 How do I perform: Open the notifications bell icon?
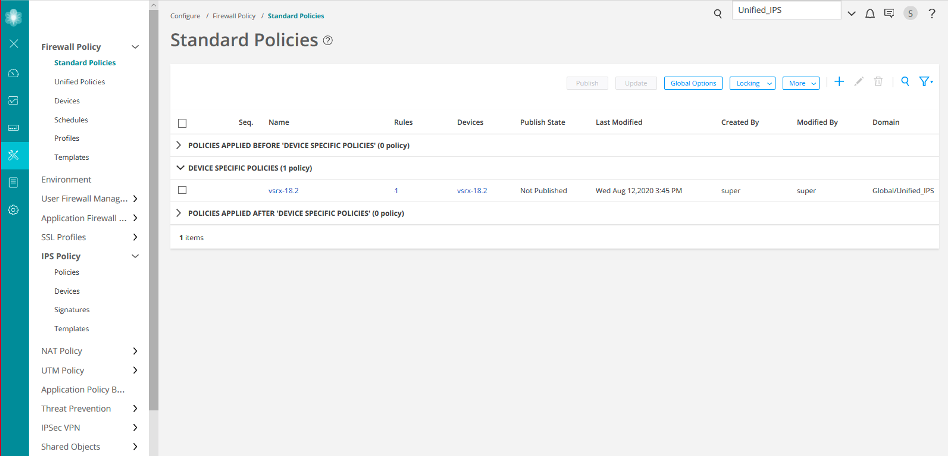pos(869,13)
